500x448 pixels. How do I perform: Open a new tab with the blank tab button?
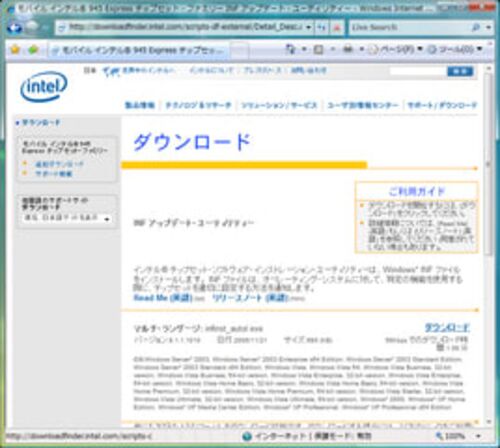click(239, 51)
